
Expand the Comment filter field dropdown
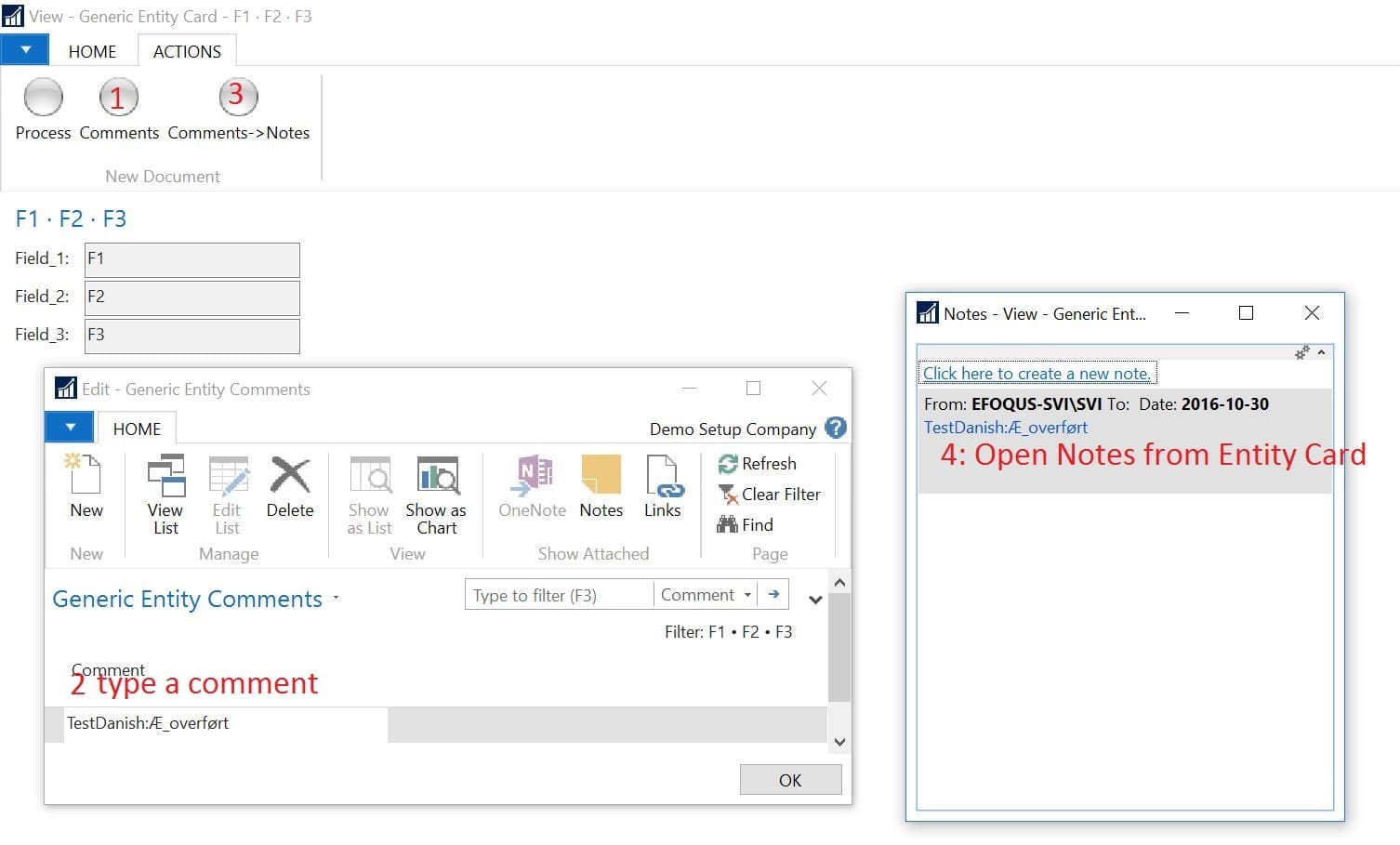tap(747, 595)
